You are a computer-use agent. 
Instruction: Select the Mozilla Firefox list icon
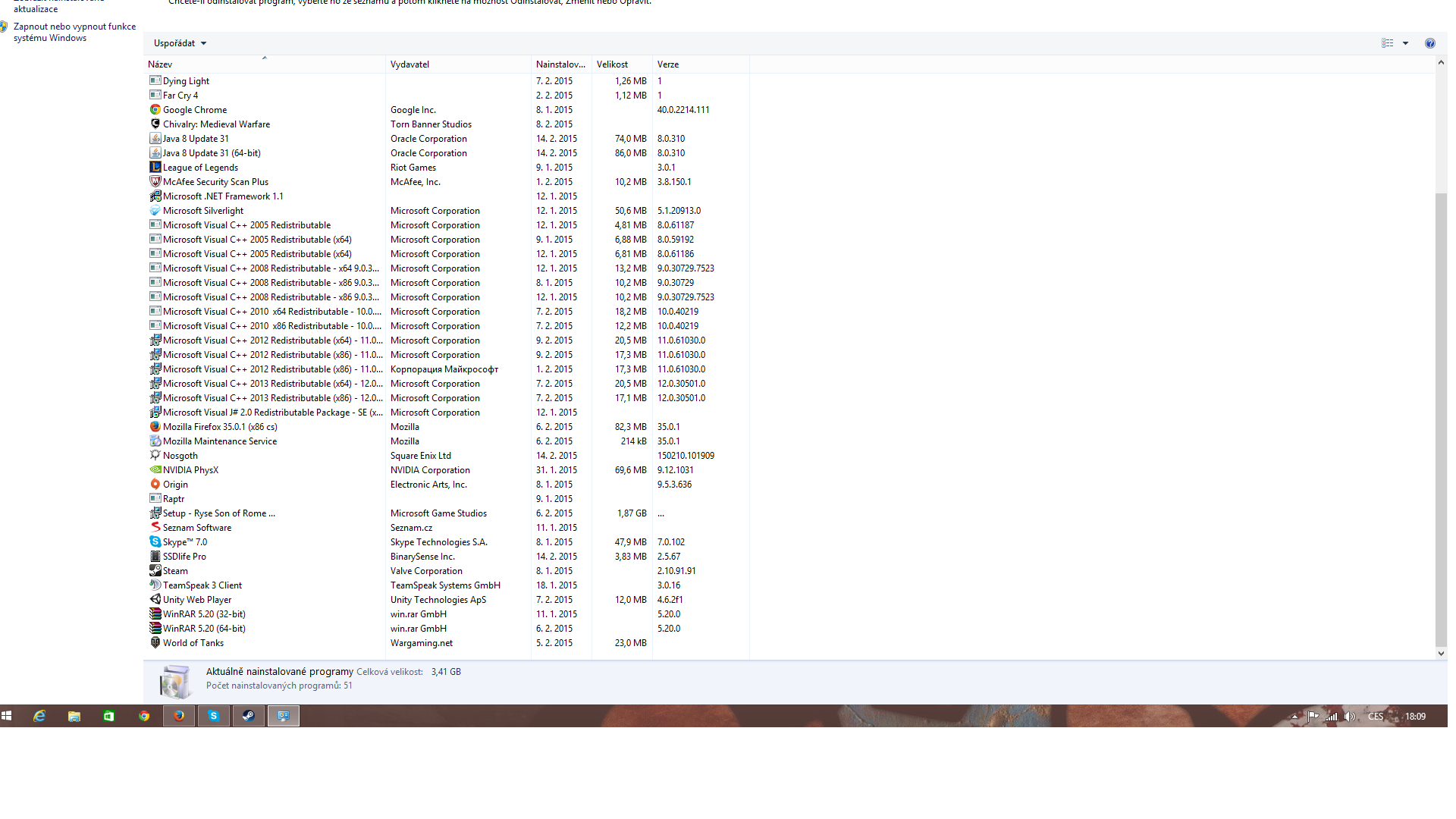(155, 427)
